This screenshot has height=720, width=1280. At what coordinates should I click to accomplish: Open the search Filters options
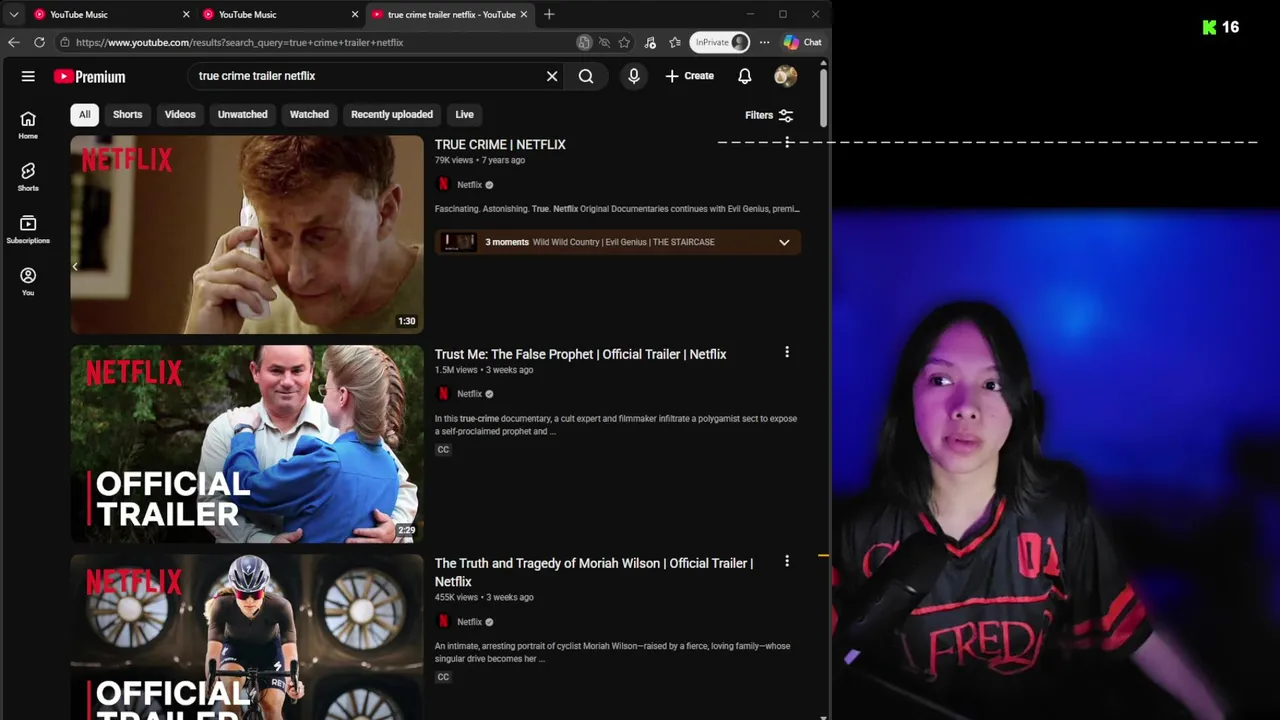[769, 115]
